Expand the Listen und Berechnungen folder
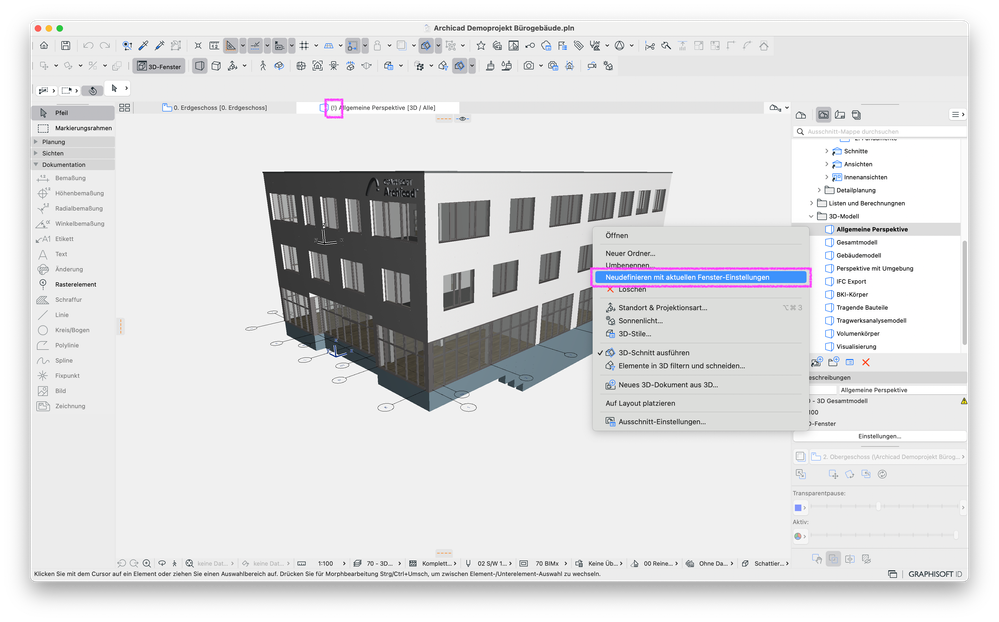 pos(811,203)
